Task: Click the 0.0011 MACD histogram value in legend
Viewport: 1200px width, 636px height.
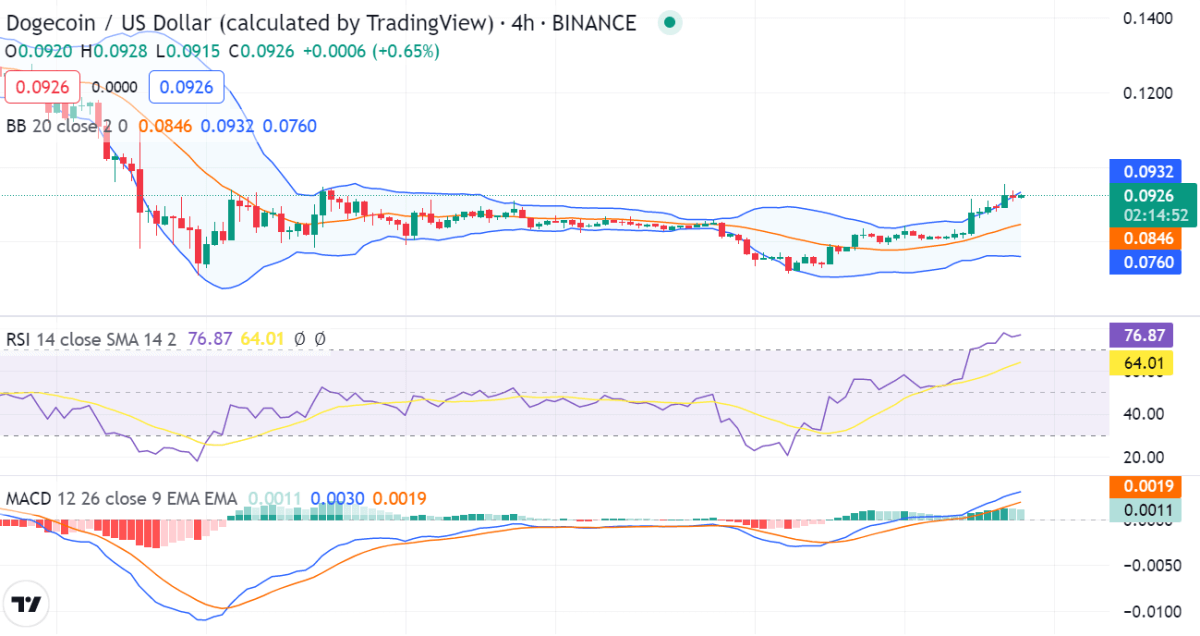Action: click(x=274, y=498)
